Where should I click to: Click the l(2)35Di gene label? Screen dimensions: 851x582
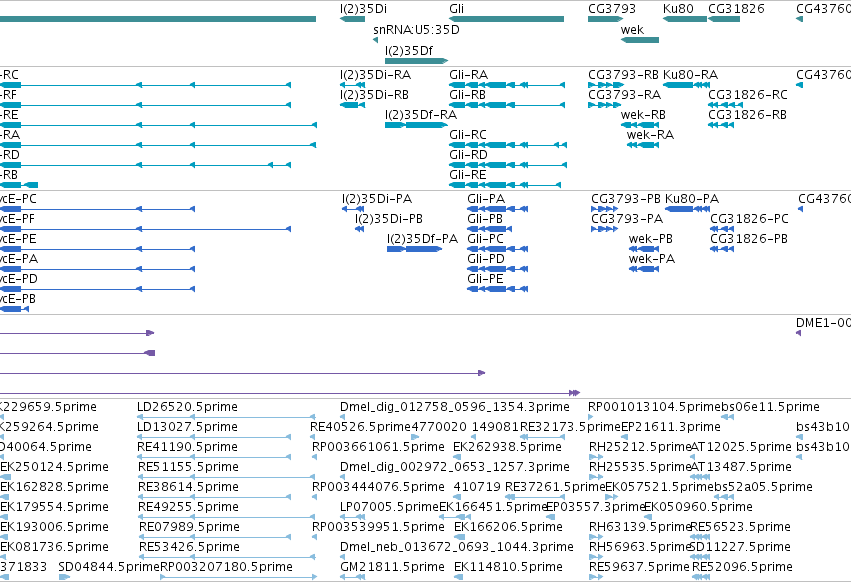click(x=363, y=9)
